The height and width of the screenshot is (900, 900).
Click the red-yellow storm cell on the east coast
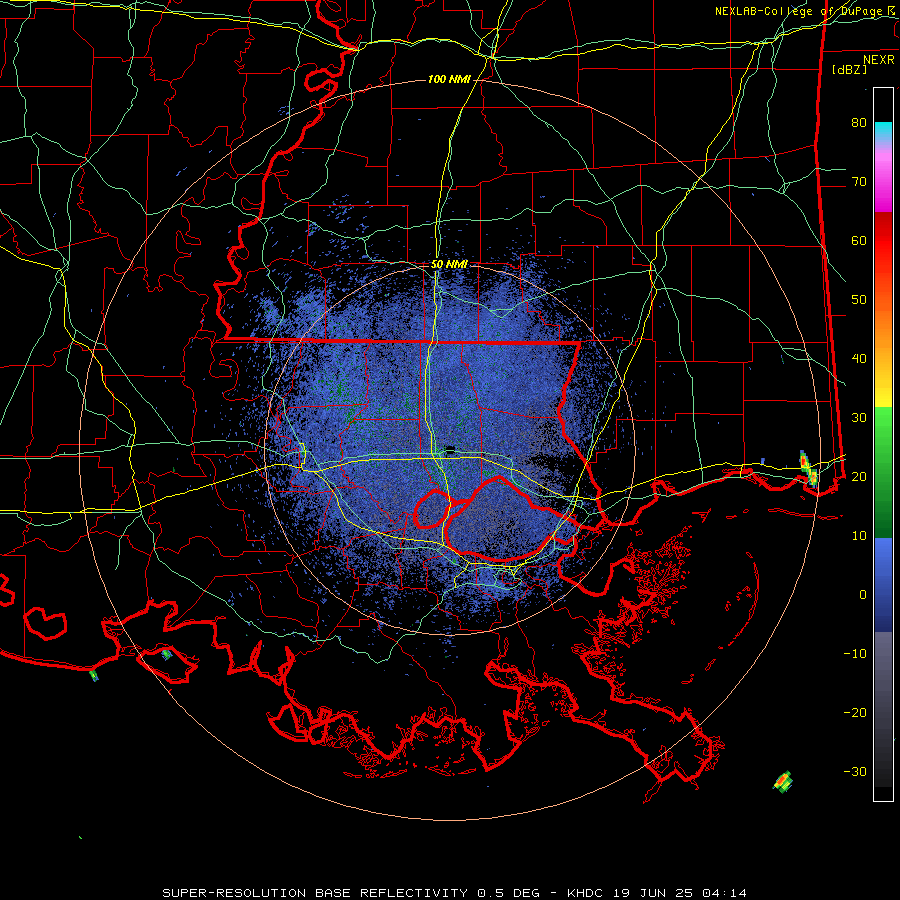click(808, 468)
